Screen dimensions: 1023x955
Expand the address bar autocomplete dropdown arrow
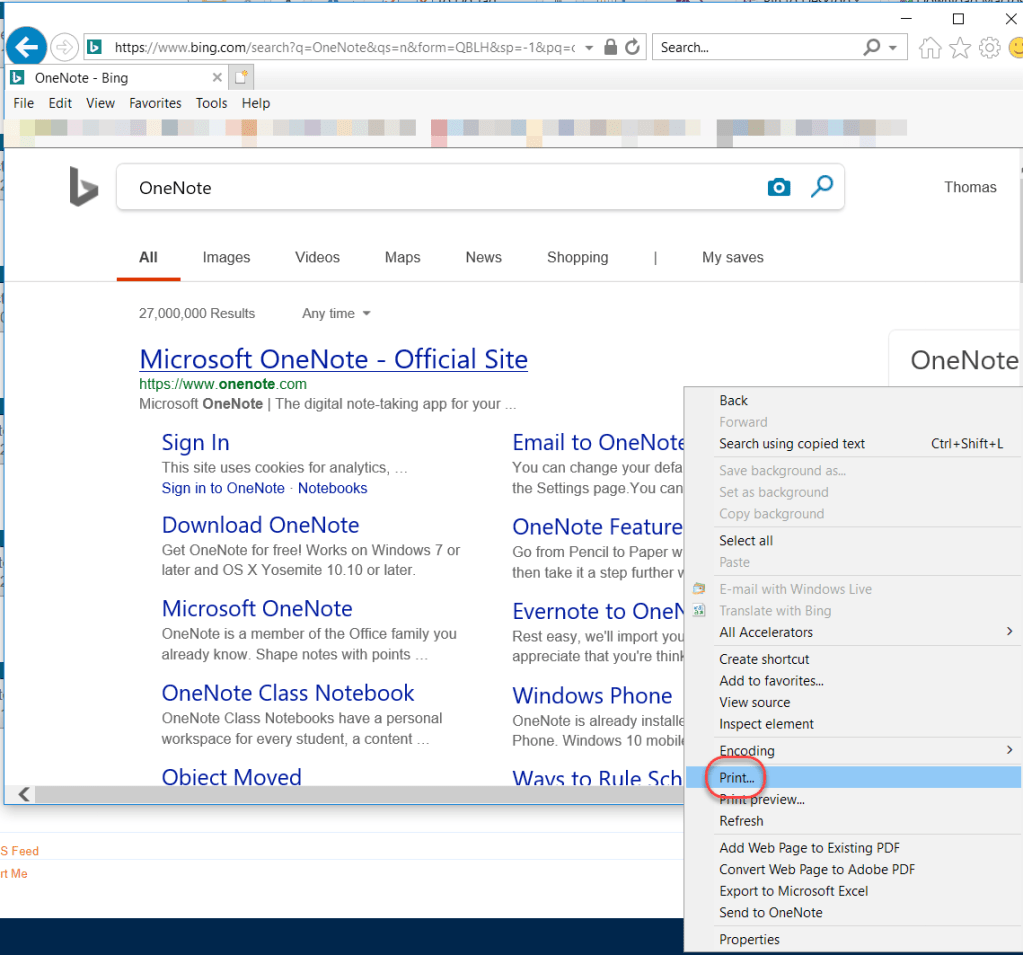point(589,46)
